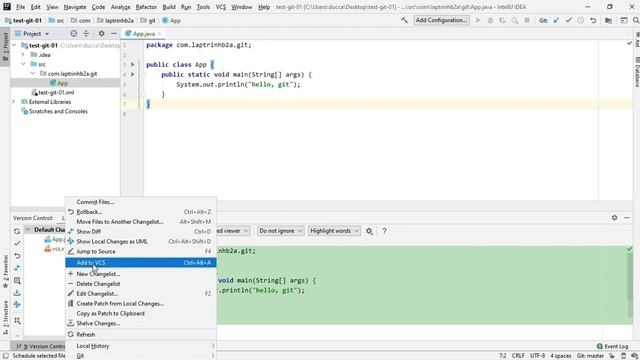Open the Refactor menu

(x=146, y=7)
